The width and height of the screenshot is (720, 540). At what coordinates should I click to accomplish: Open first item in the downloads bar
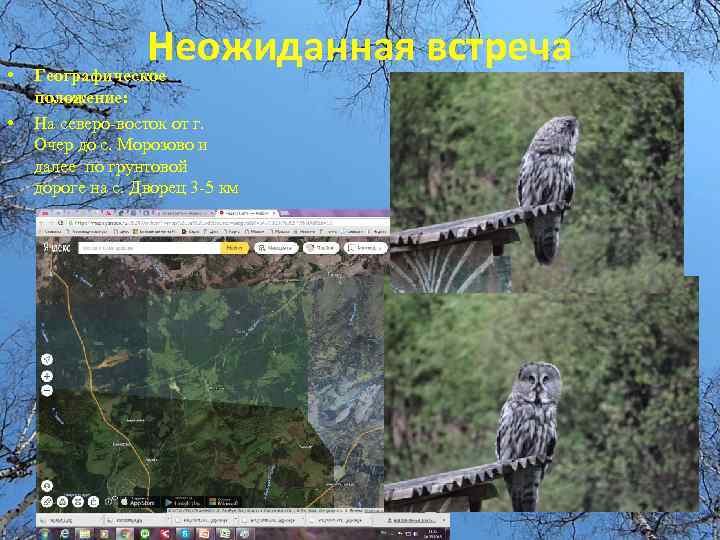click(69, 521)
